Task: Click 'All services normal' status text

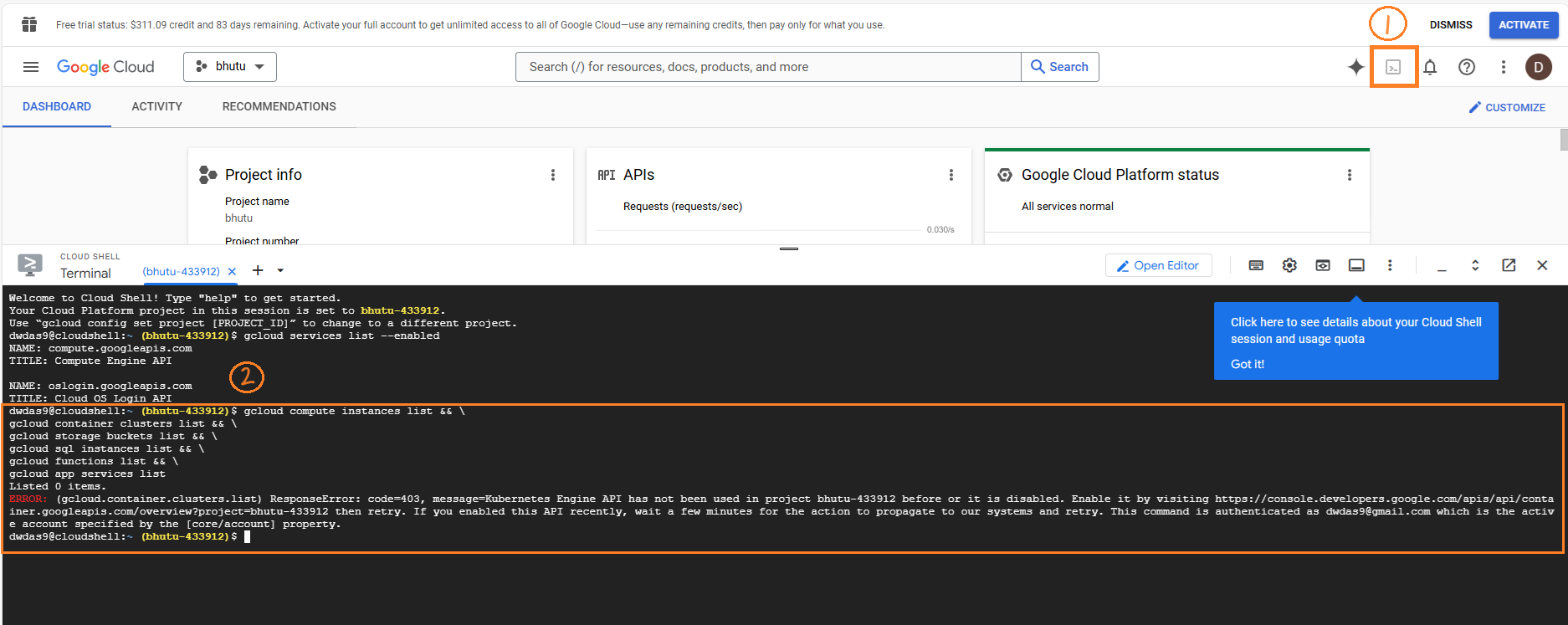Action: pyautogui.click(x=1068, y=207)
